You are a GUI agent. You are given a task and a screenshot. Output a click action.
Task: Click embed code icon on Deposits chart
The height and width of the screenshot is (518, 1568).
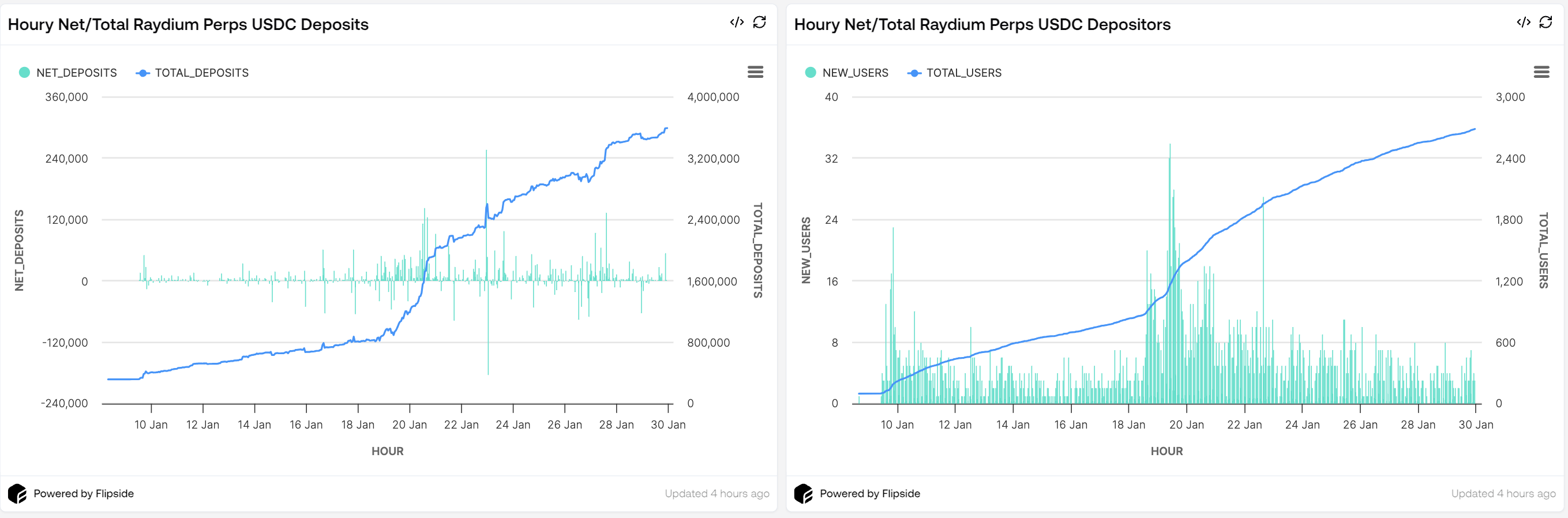737,22
